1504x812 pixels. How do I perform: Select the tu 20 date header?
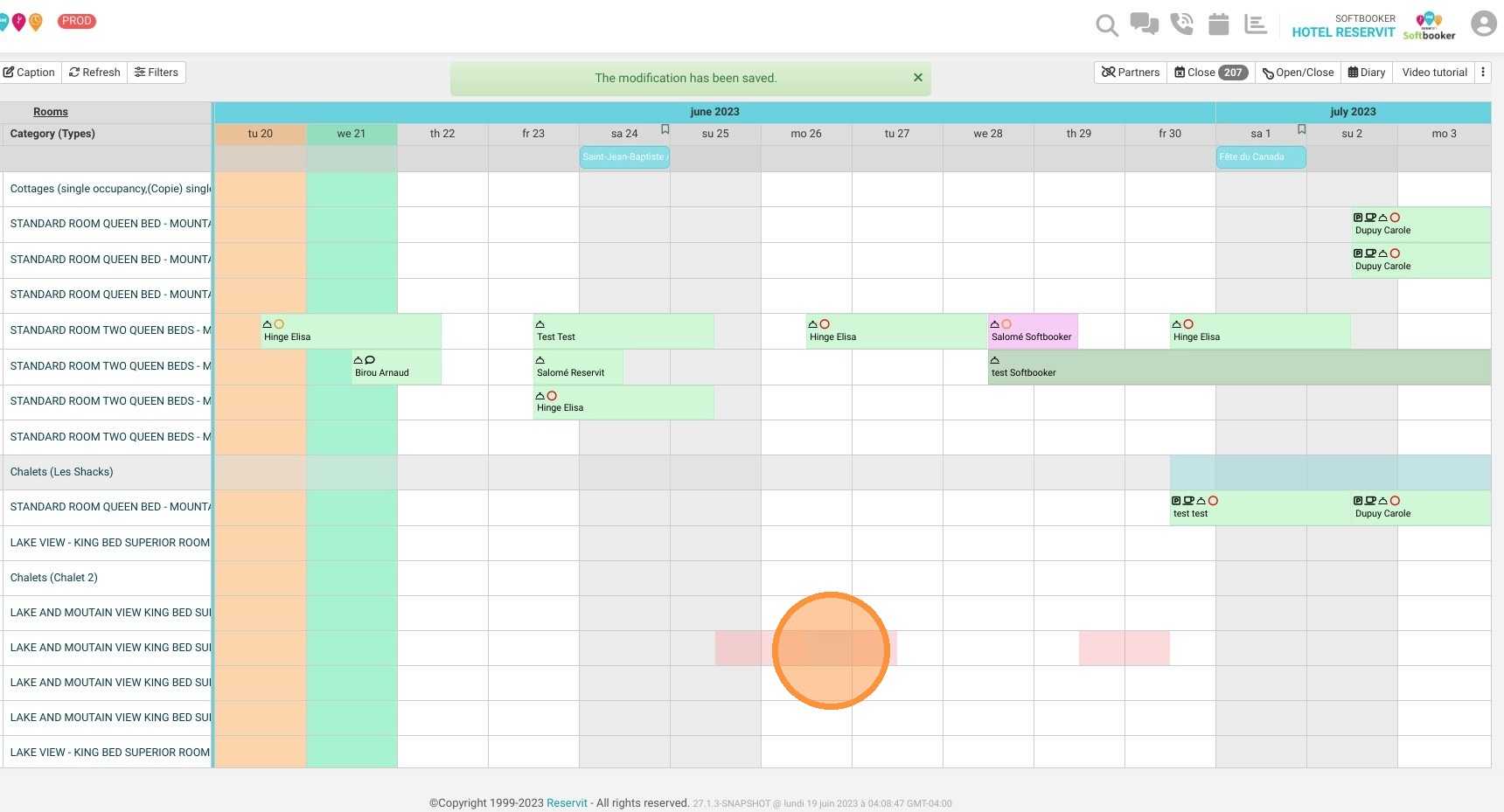click(261, 134)
